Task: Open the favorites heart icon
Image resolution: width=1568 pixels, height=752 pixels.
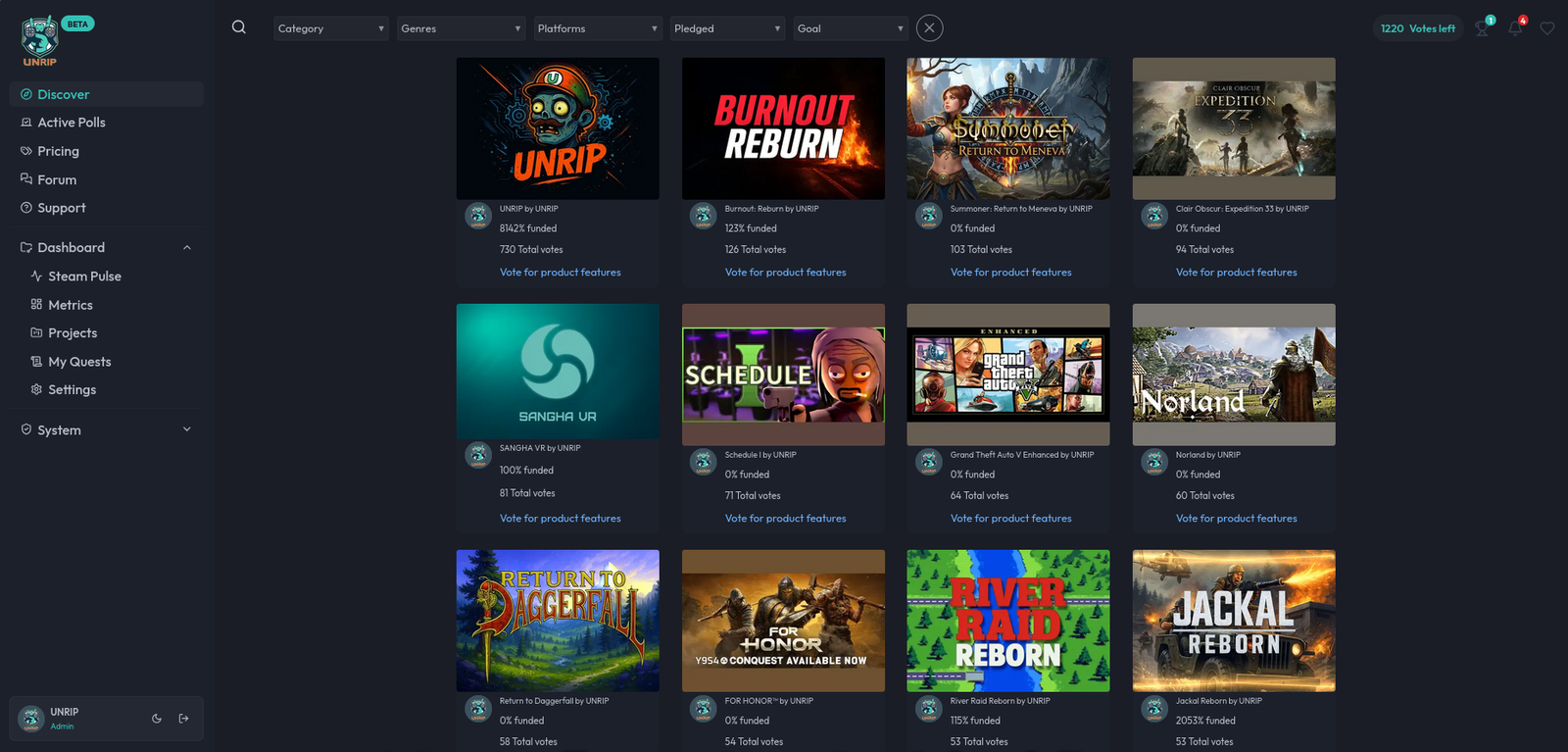Action: 1547,28
